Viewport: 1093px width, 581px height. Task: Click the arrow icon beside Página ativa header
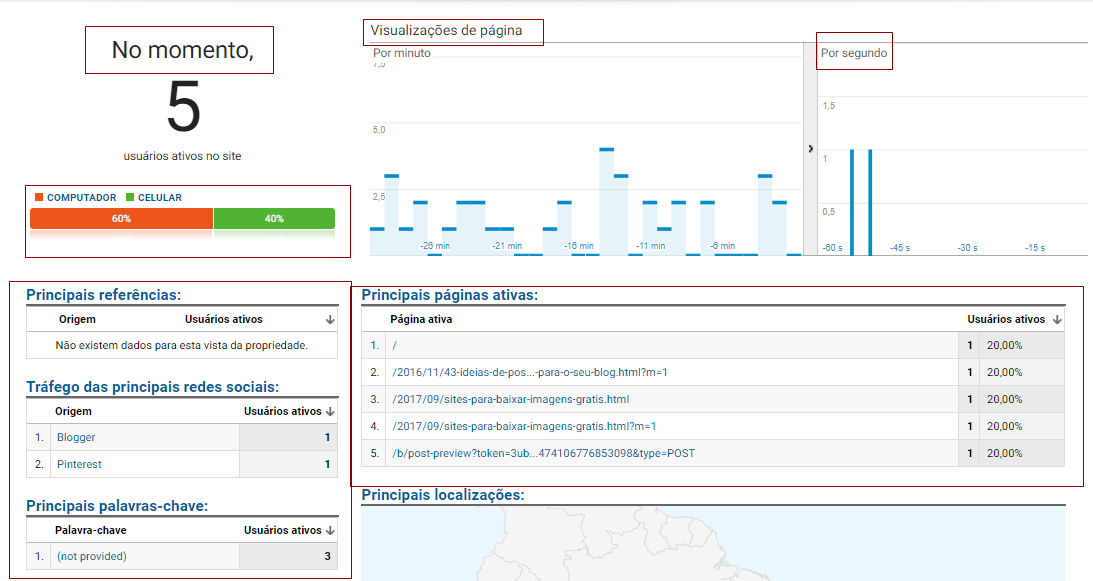(x=1055, y=318)
